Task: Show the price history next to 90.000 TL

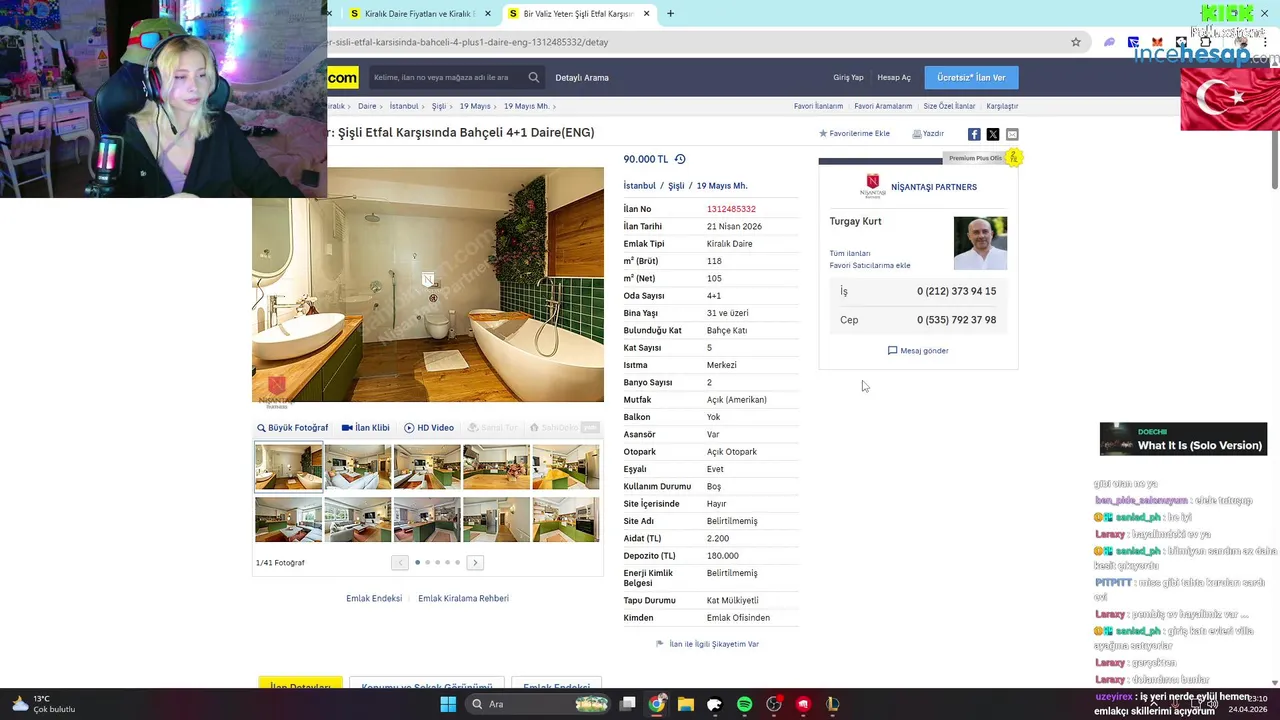Action: pyautogui.click(x=680, y=159)
